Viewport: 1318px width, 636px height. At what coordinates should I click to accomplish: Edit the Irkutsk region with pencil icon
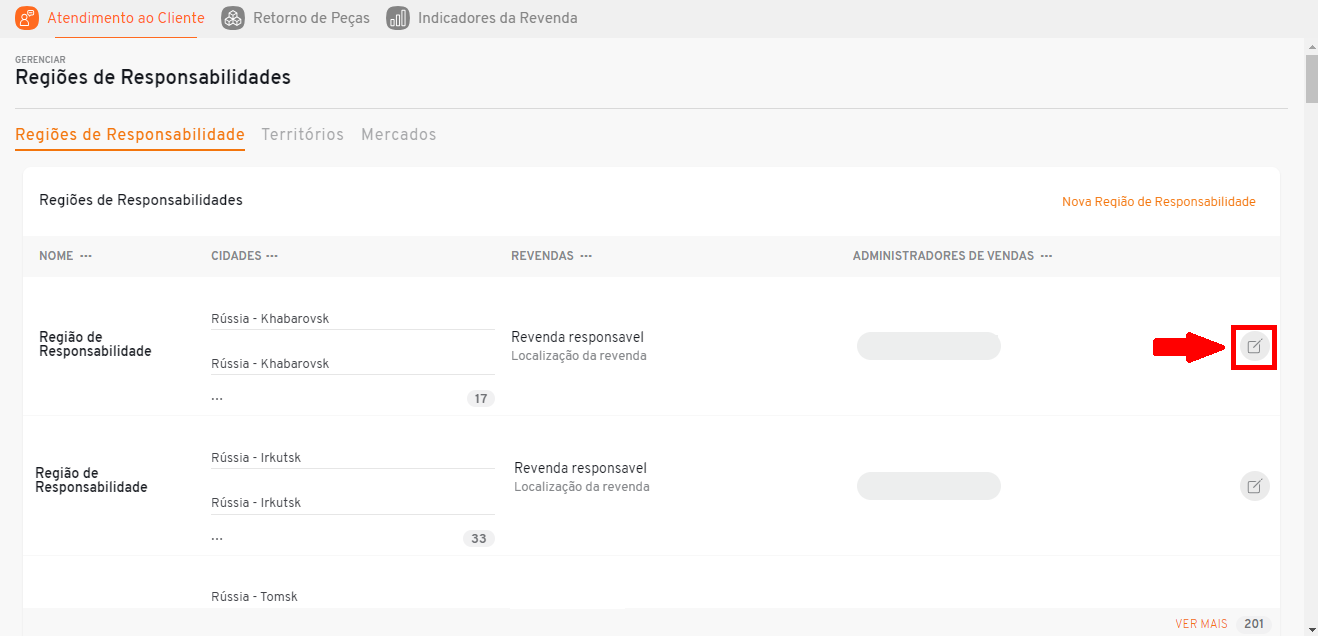pos(1254,487)
